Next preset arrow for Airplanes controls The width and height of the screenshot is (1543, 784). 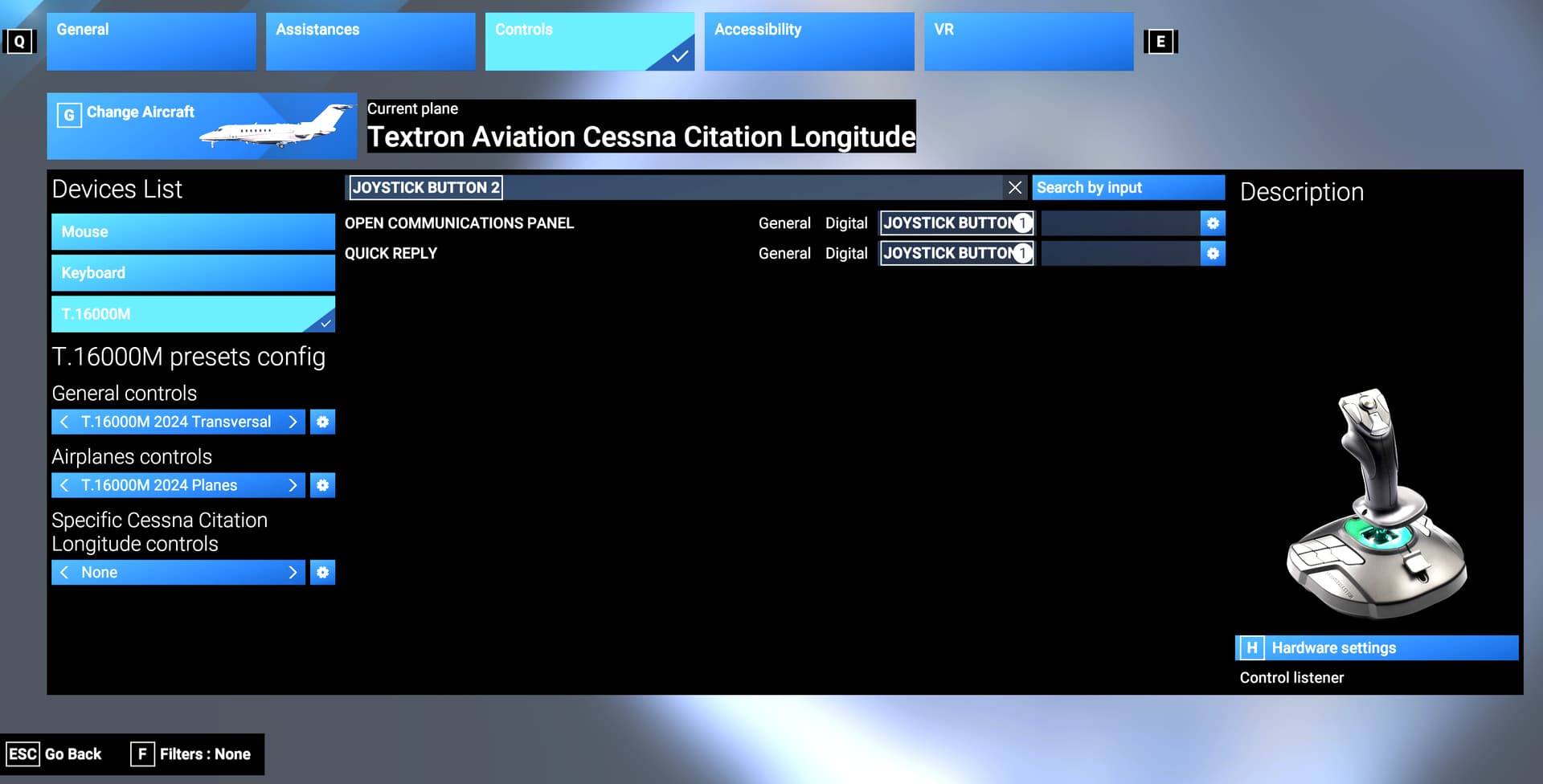click(x=293, y=485)
